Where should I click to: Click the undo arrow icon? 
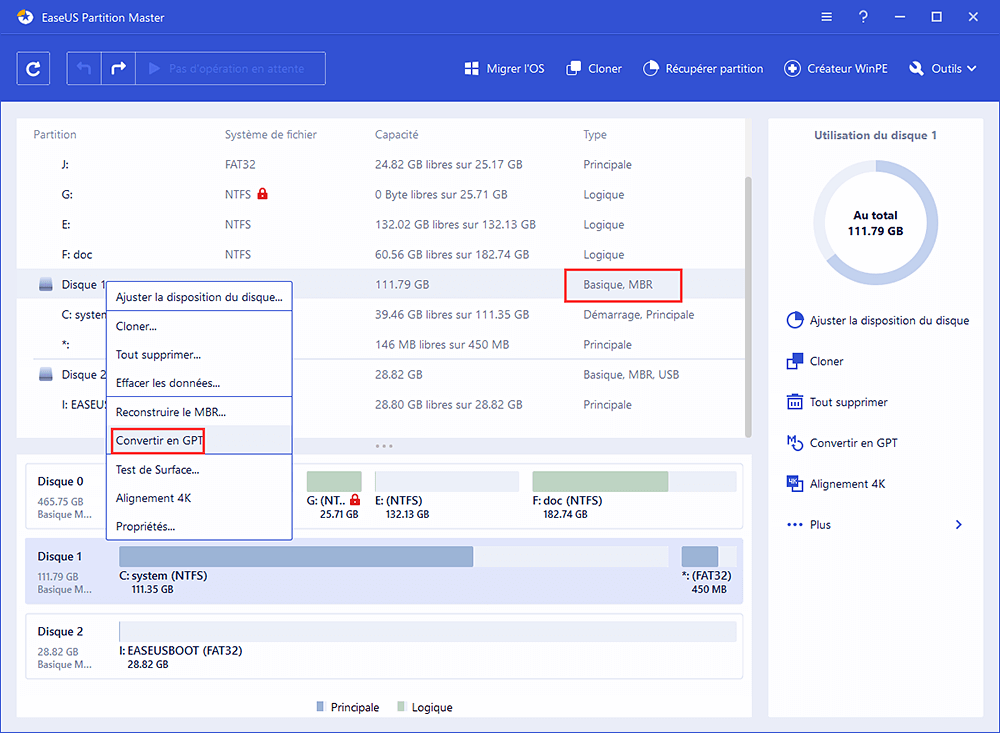click(85, 69)
